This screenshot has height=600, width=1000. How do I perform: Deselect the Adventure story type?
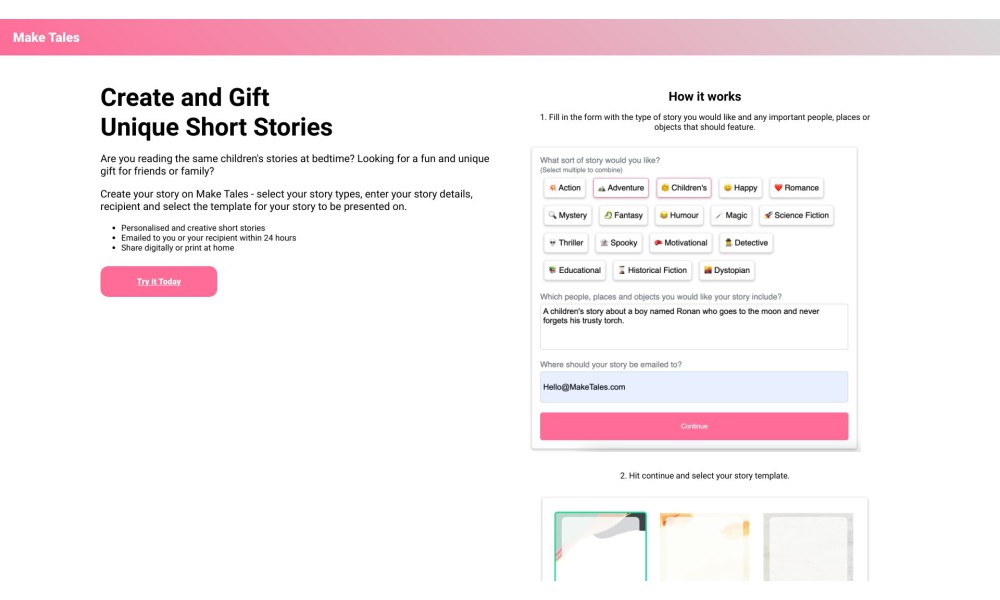click(x=621, y=187)
